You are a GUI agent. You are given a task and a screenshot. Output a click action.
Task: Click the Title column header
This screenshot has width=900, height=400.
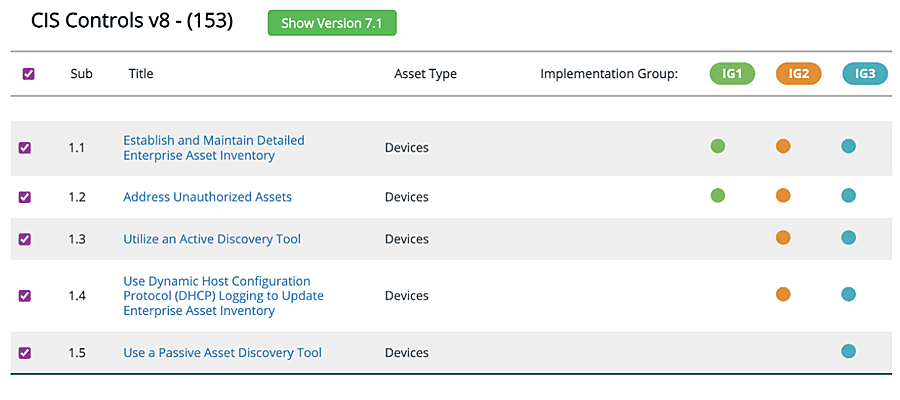(x=141, y=74)
